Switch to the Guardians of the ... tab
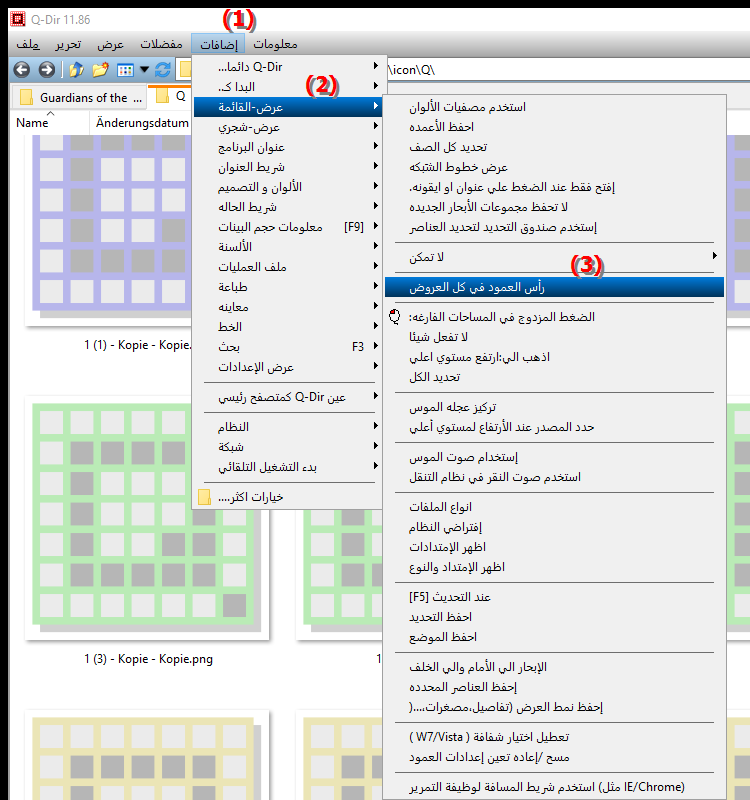Screen dimensions: 750x800 point(80,97)
